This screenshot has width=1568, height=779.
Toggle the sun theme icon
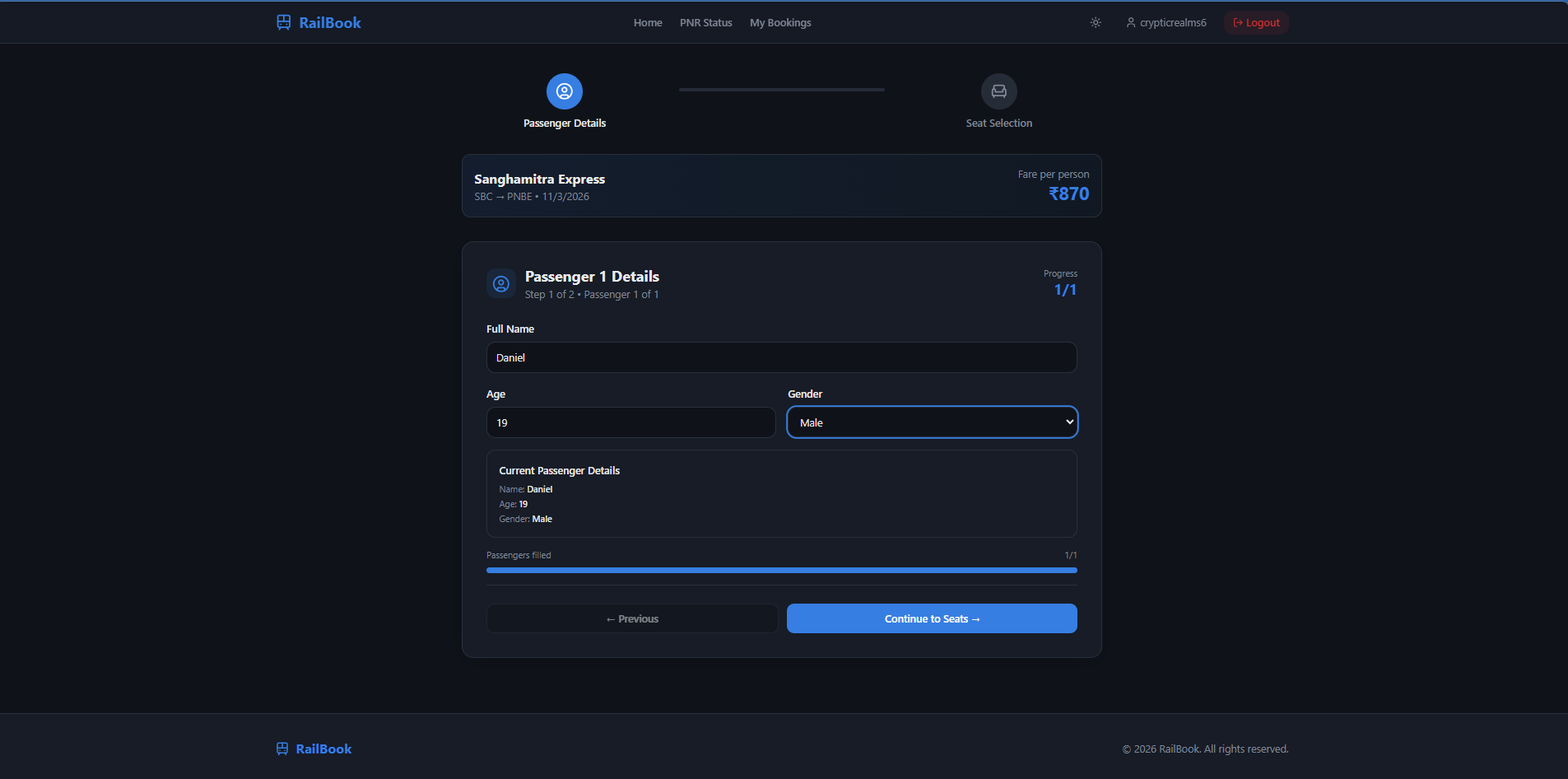[x=1096, y=22]
